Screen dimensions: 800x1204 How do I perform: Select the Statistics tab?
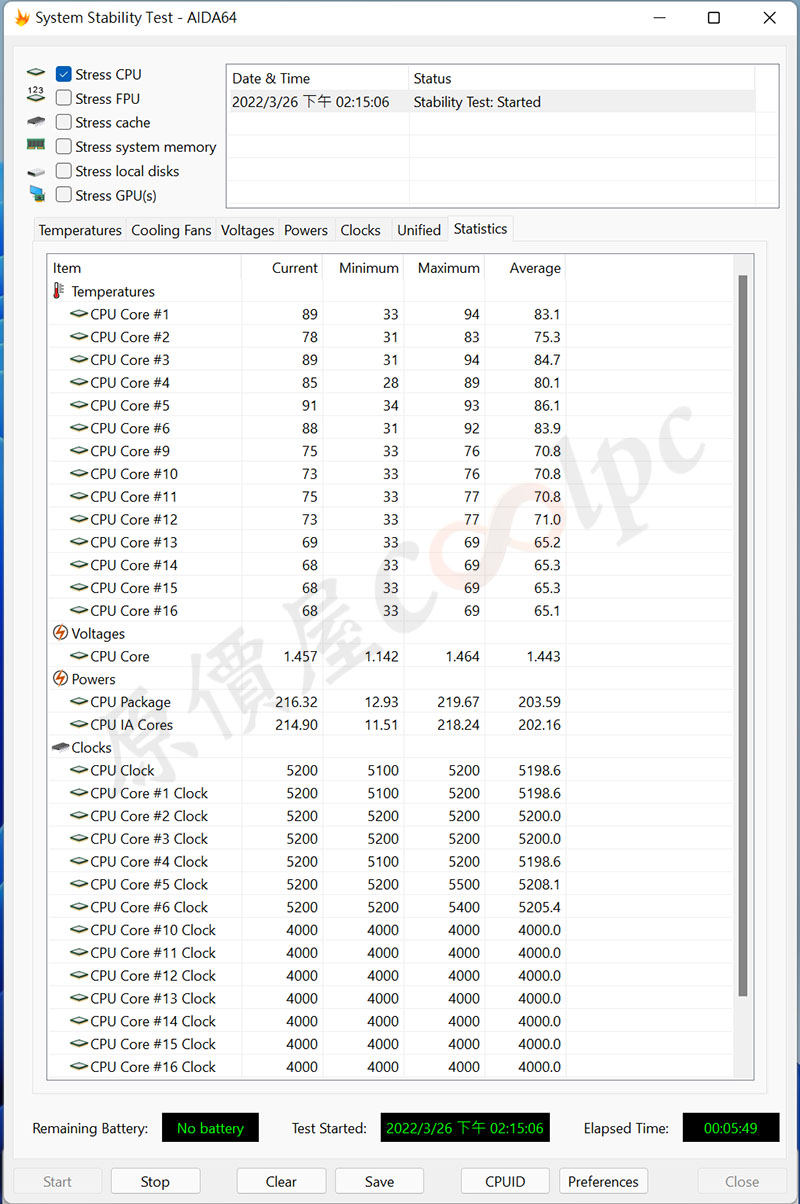(480, 229)
